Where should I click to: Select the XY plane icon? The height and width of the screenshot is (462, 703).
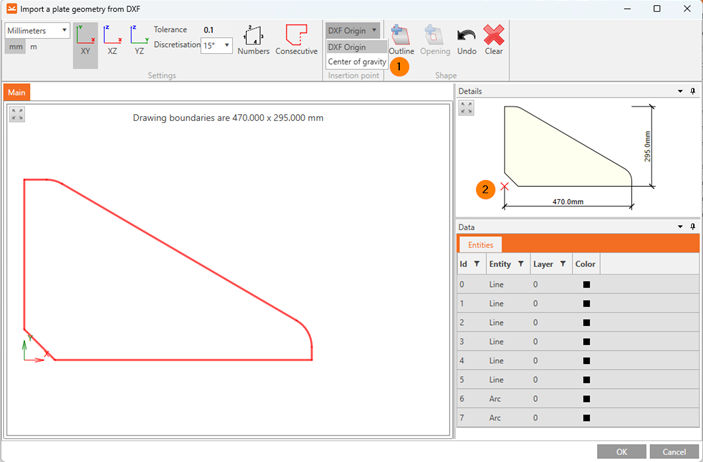click(85, 40)
